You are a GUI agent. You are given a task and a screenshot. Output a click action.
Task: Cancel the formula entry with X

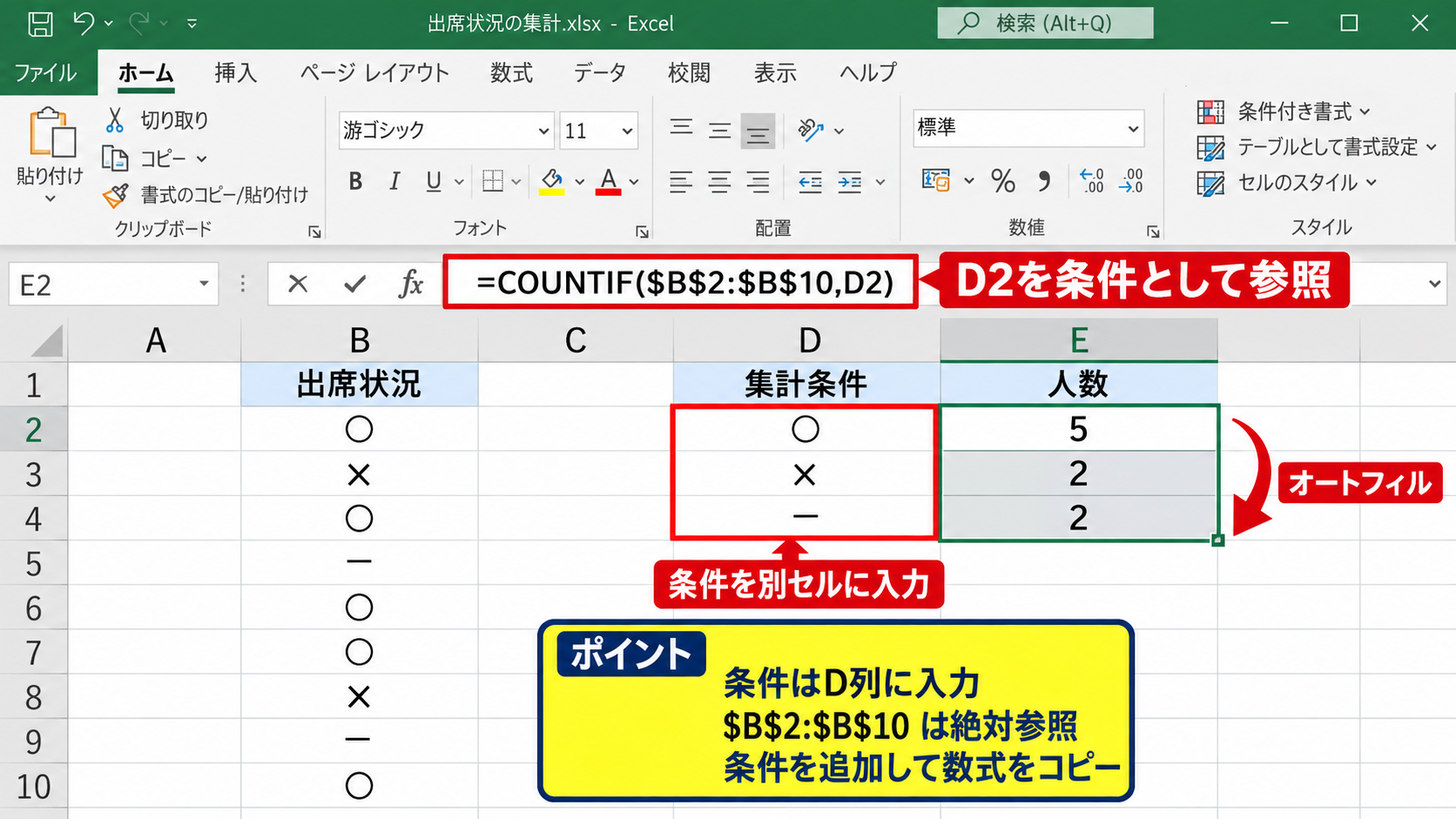(x=298, y=284)
